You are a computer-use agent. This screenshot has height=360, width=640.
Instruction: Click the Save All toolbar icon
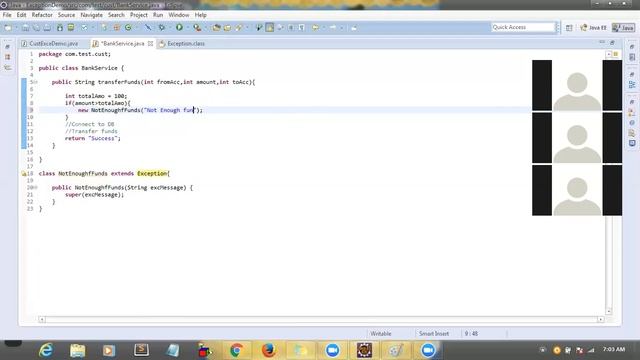coord(36,28)
